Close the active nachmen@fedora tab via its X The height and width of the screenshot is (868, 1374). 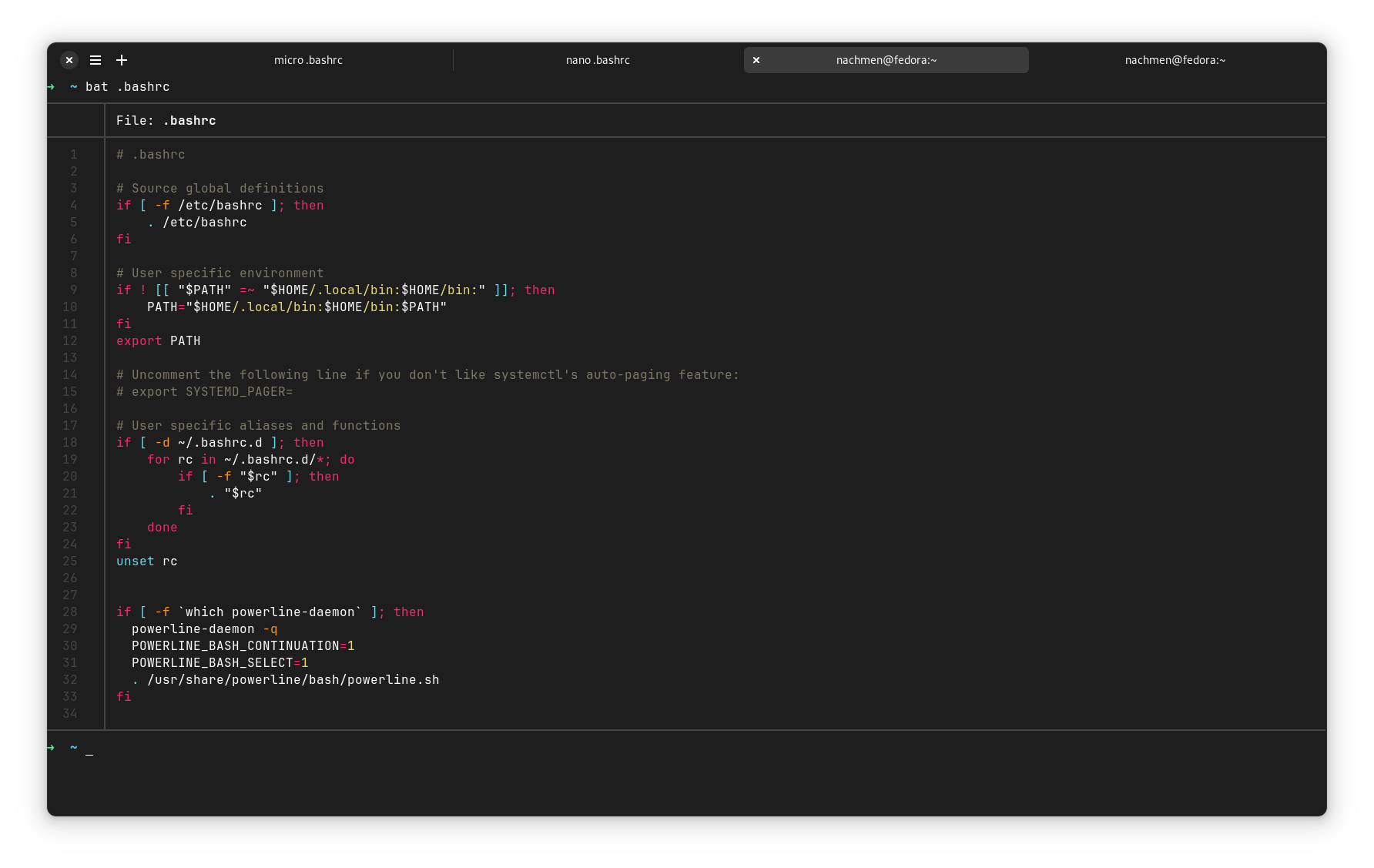click(x=756, y=60)
